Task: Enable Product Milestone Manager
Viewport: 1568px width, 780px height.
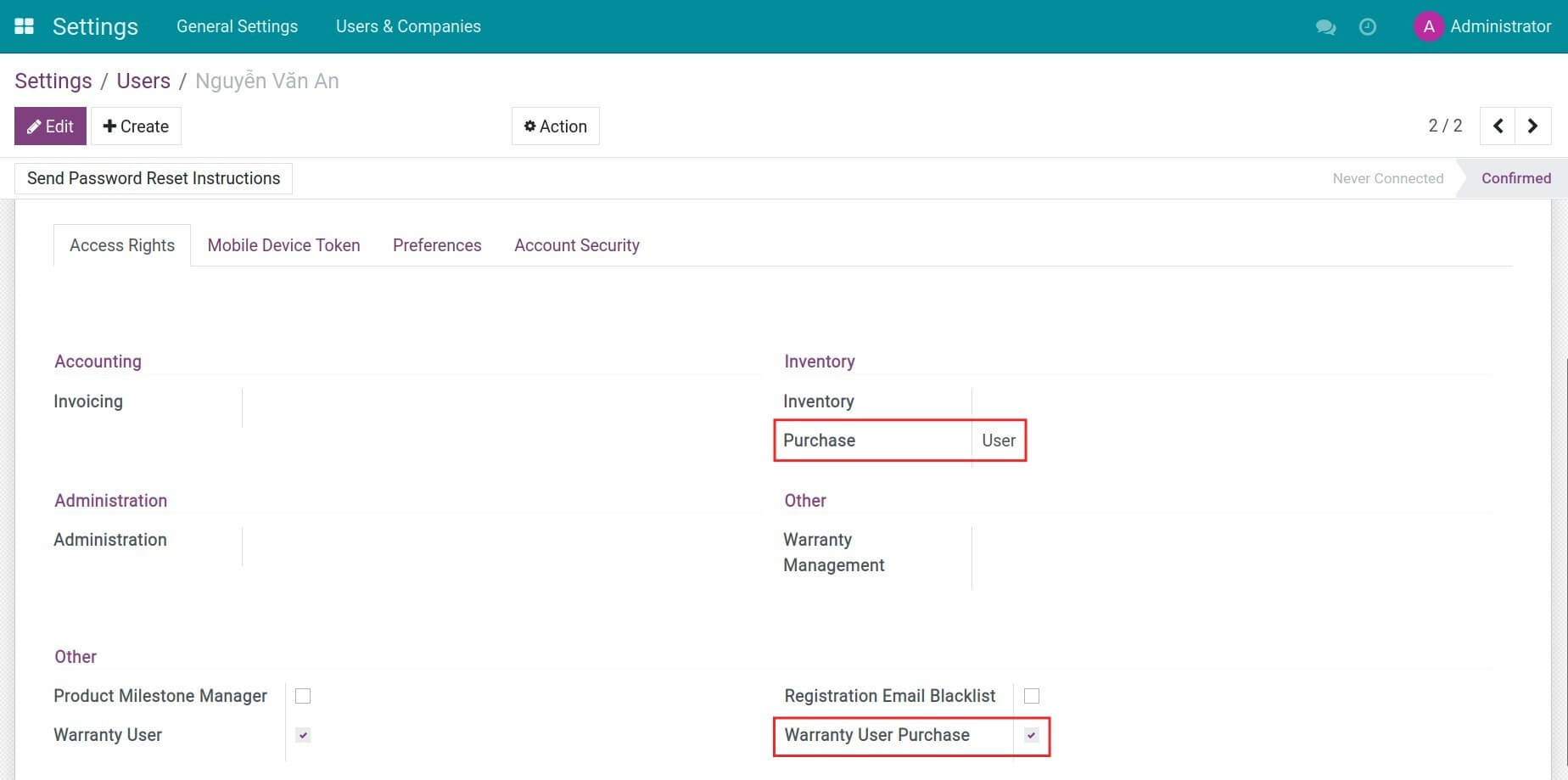Action: 303,695
